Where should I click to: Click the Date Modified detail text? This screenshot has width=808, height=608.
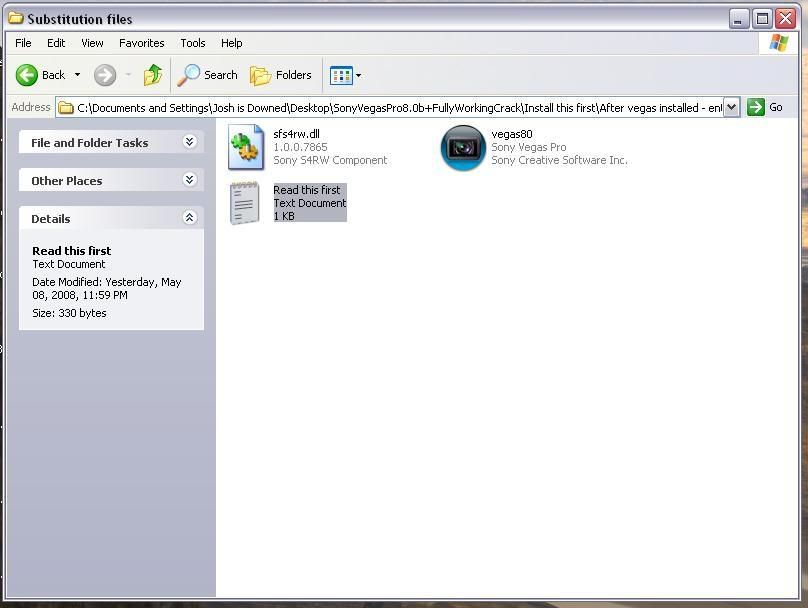pos(106,289)
